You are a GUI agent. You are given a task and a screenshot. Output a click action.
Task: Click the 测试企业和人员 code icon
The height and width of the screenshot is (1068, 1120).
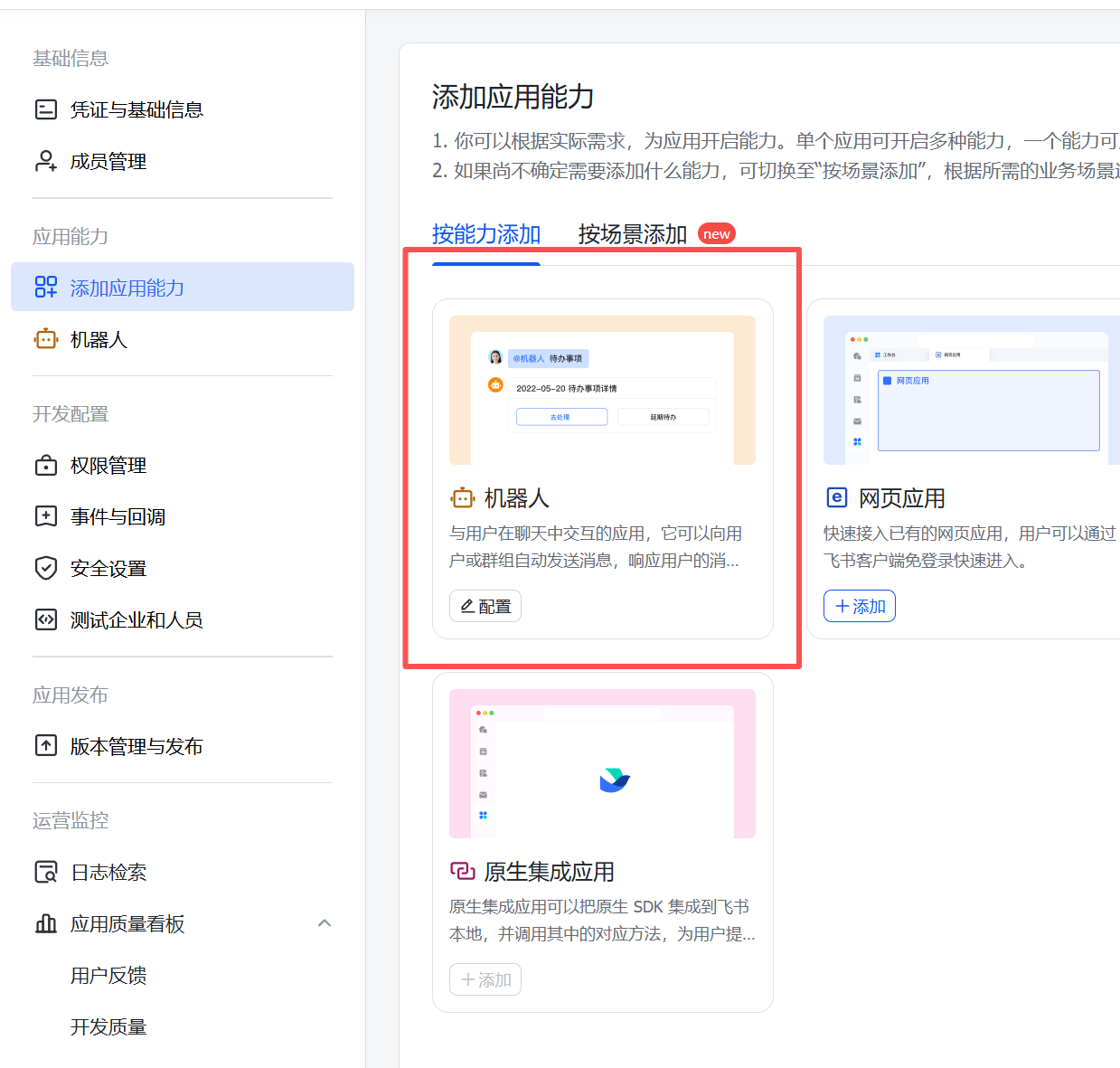45,619
